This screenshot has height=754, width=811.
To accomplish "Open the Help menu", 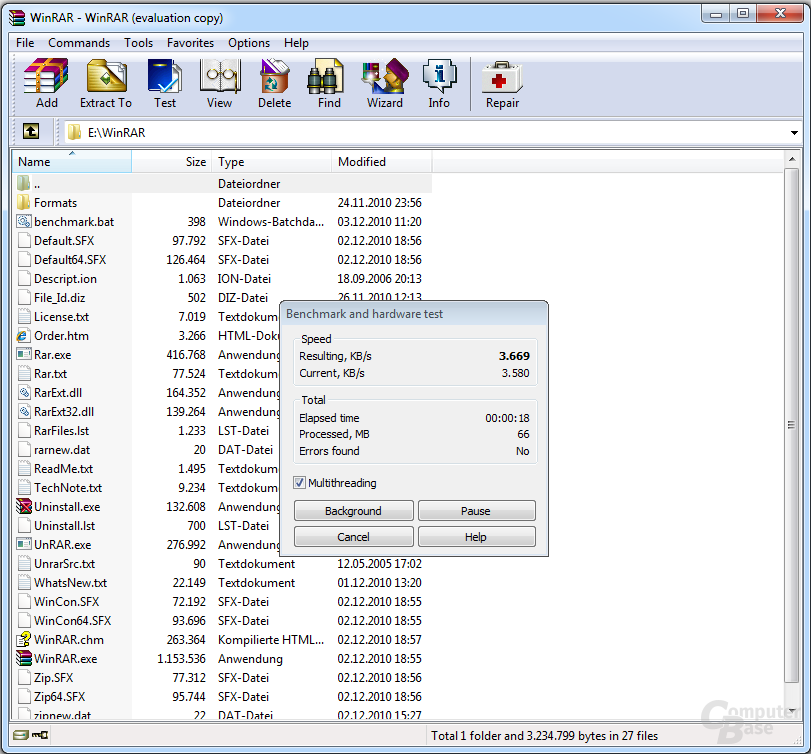I will point(296,43).
